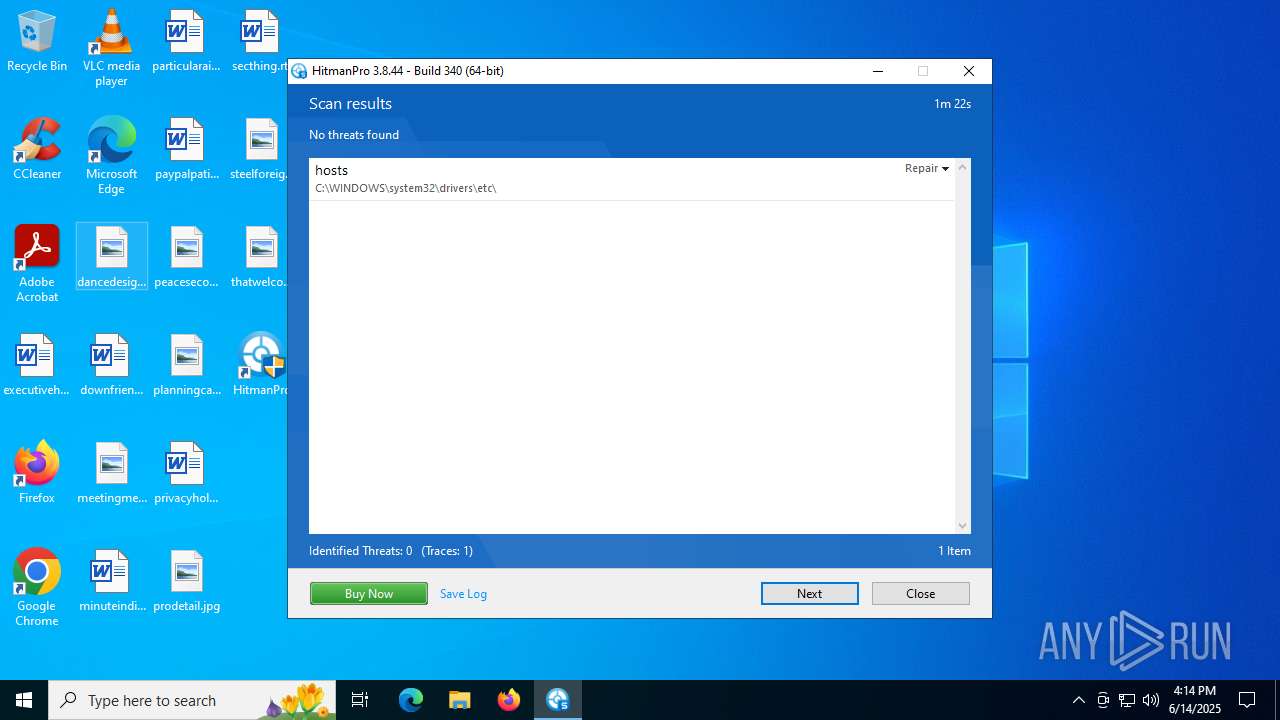Open the volume control tray icon
The width and height of the screenshot is (1280, 720).
coord(1151,700)
